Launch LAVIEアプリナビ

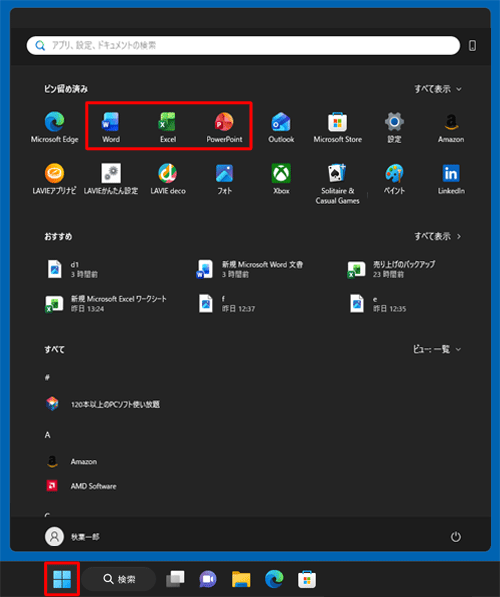54,179
